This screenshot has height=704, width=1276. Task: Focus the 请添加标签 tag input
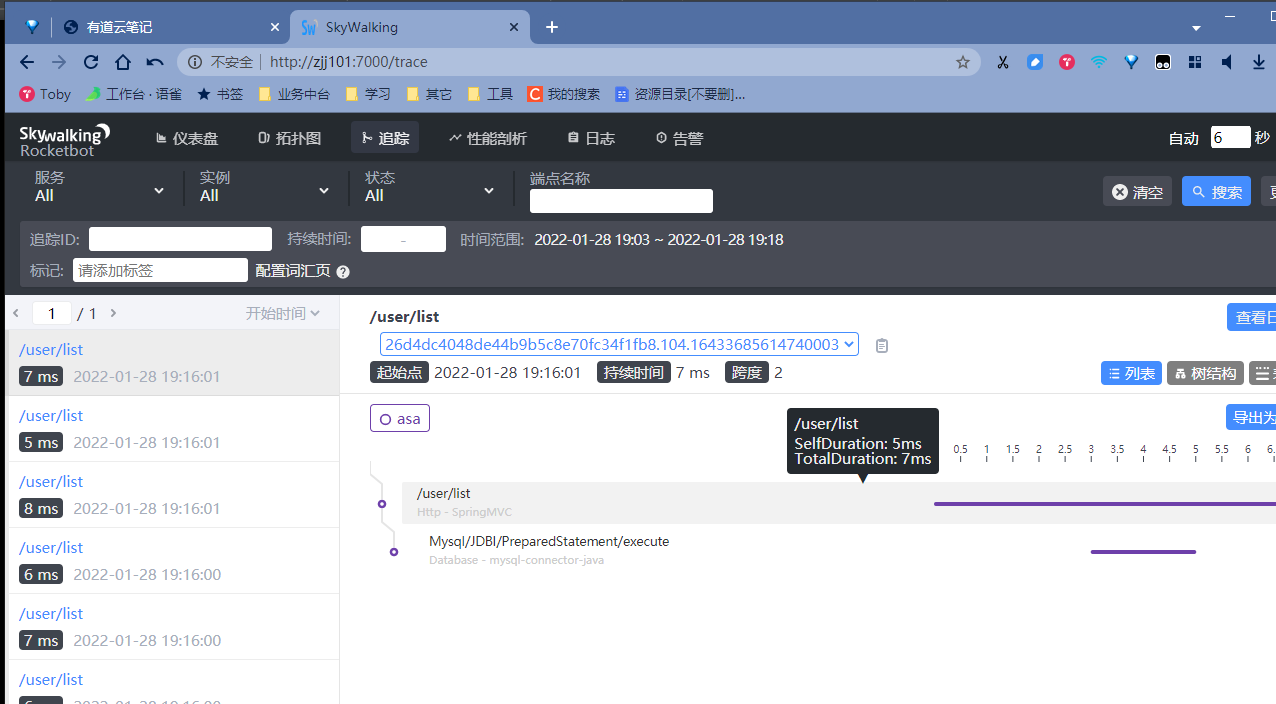coord(160,270)
